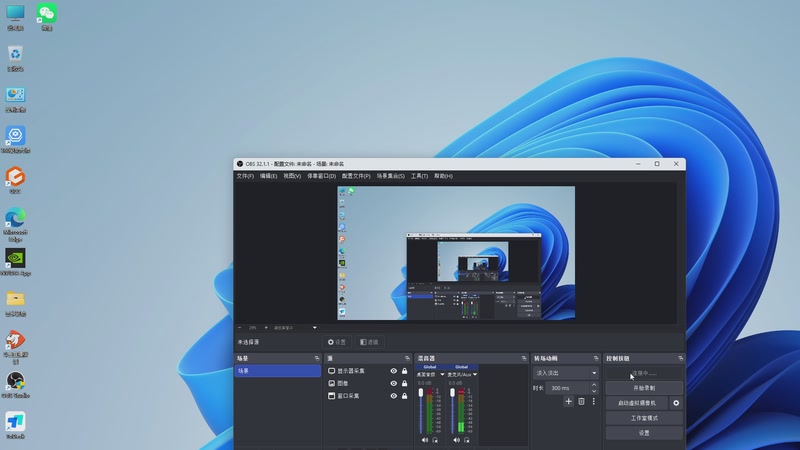Add a new transition with plus icon
The height and width of the screenshot is (450, 800).
tap(568, 402)
